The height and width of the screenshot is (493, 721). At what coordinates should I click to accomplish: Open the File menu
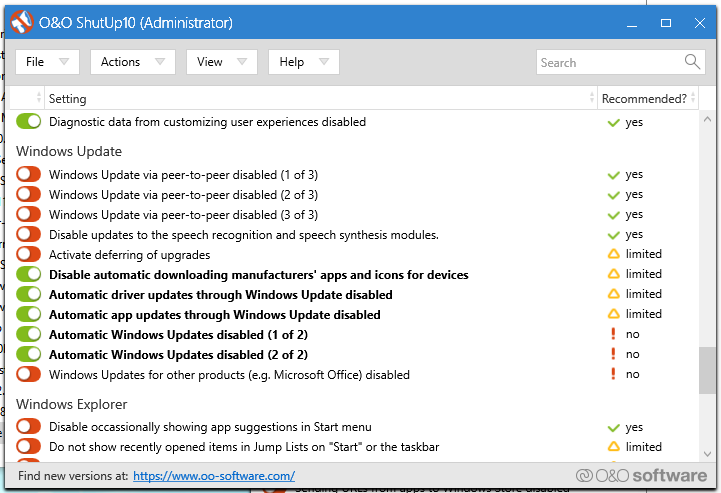click(47, 62)
